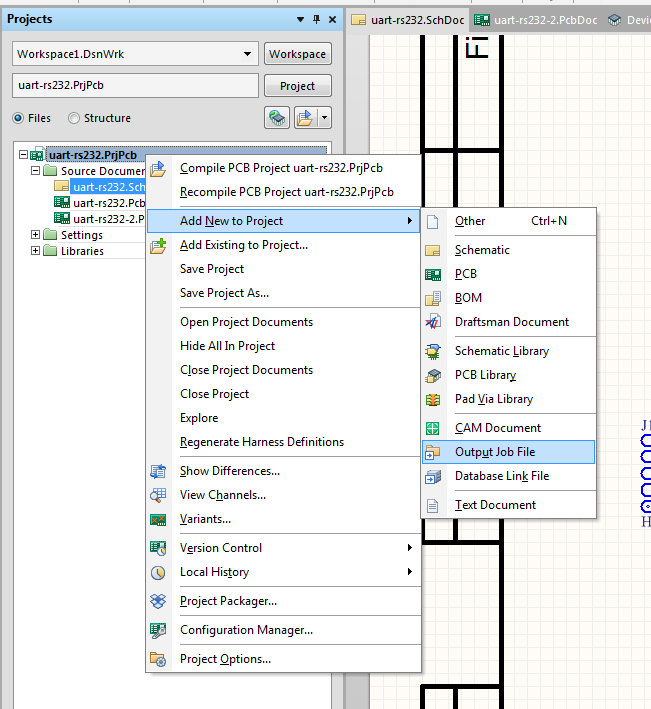Click the Pad Via Library icon
Image resolution: width=651 pixels, height=709 pixels.
pos(433,400)
